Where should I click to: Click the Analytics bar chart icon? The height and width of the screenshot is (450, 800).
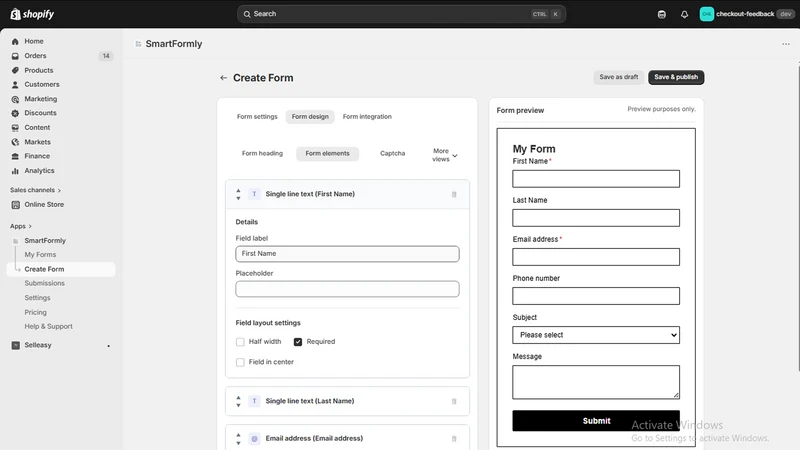[15, 171]
